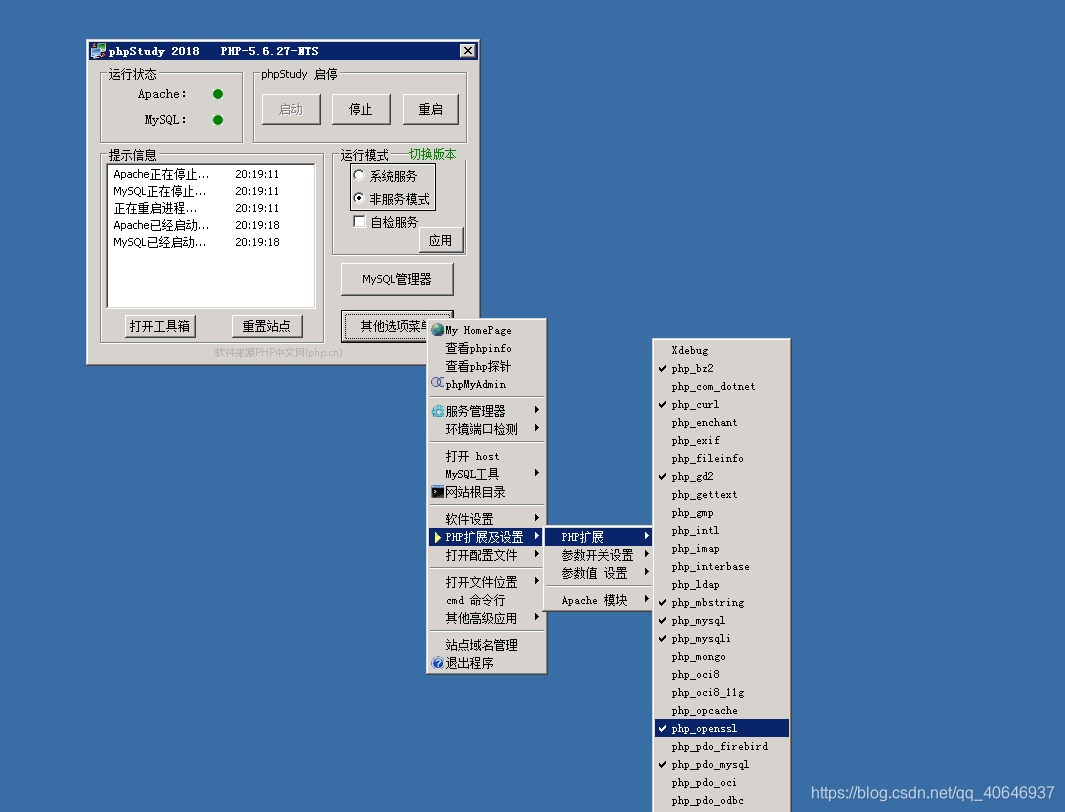The width and height of the screenshot is (1065, 812).
Task: Enable the php_pdo_firebird extension
Action: tap(721, 746)
